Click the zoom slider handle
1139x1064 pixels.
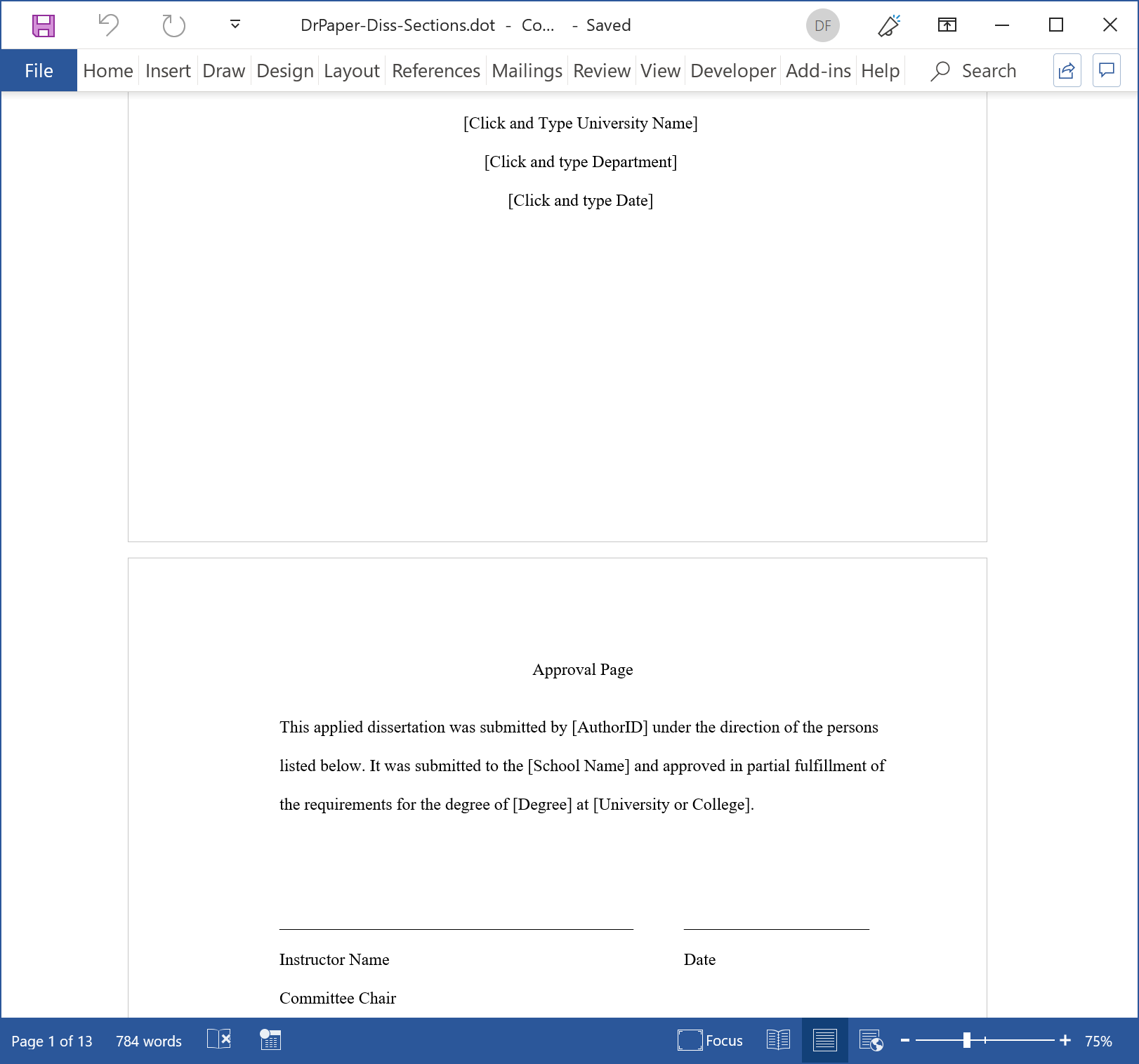tap(967, 1040)
